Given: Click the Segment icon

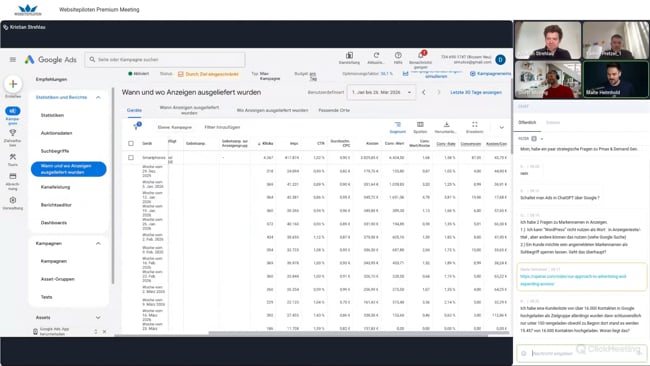Looking at the screenshot, I should pyautogui.click(x=398, y=124).
